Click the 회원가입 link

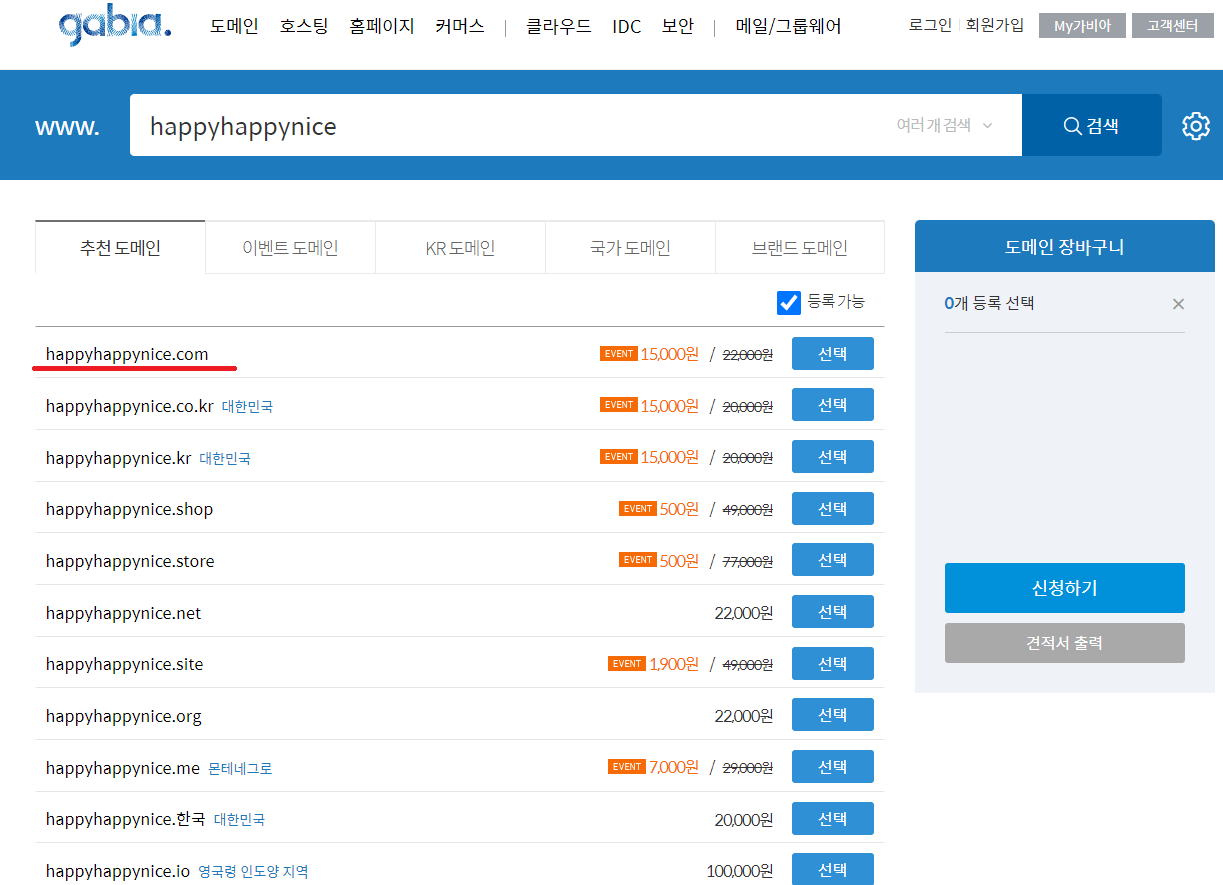pos(995,25)
